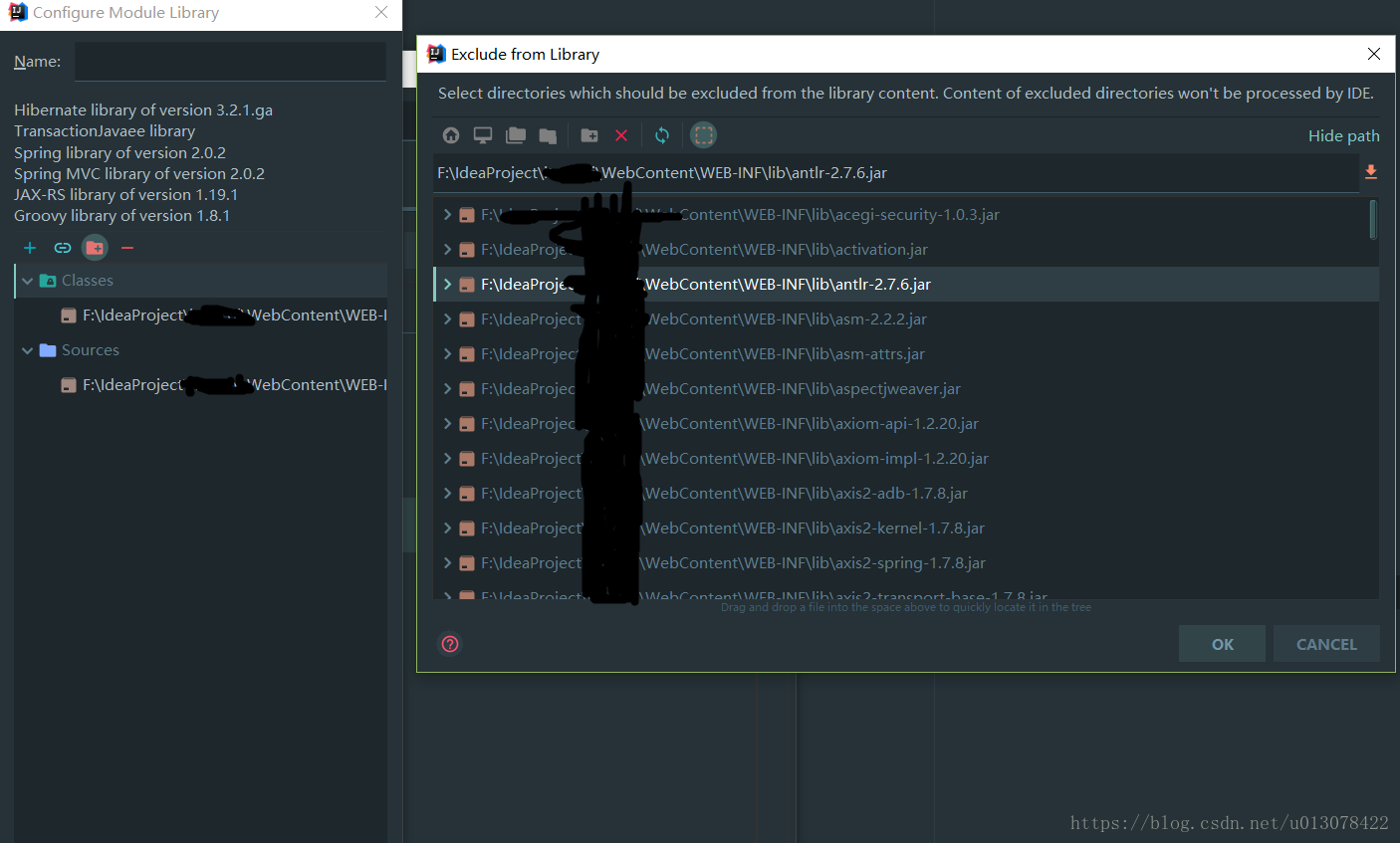Select the axiom-impl-1.2.20.jar row

[906, 459]
